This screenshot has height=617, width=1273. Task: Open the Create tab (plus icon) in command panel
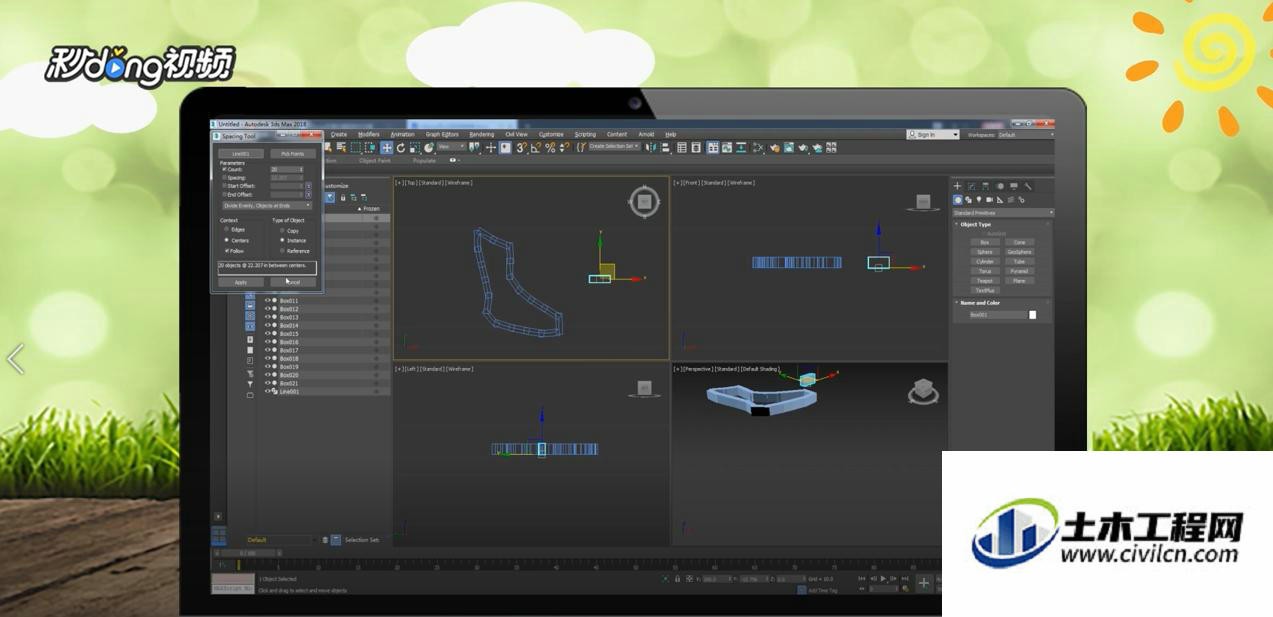click(x=957, y=186)
